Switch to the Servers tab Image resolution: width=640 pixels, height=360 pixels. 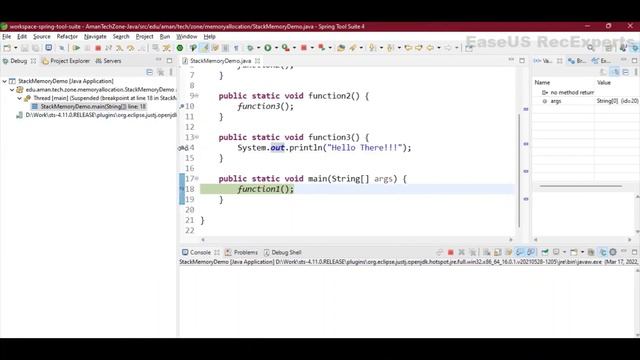point(108,61)
